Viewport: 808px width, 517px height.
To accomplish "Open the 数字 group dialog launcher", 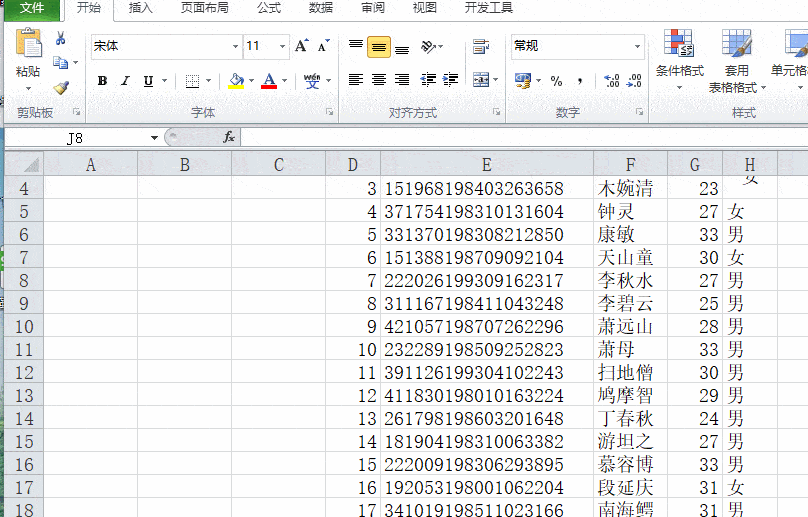I will point(639,111).
